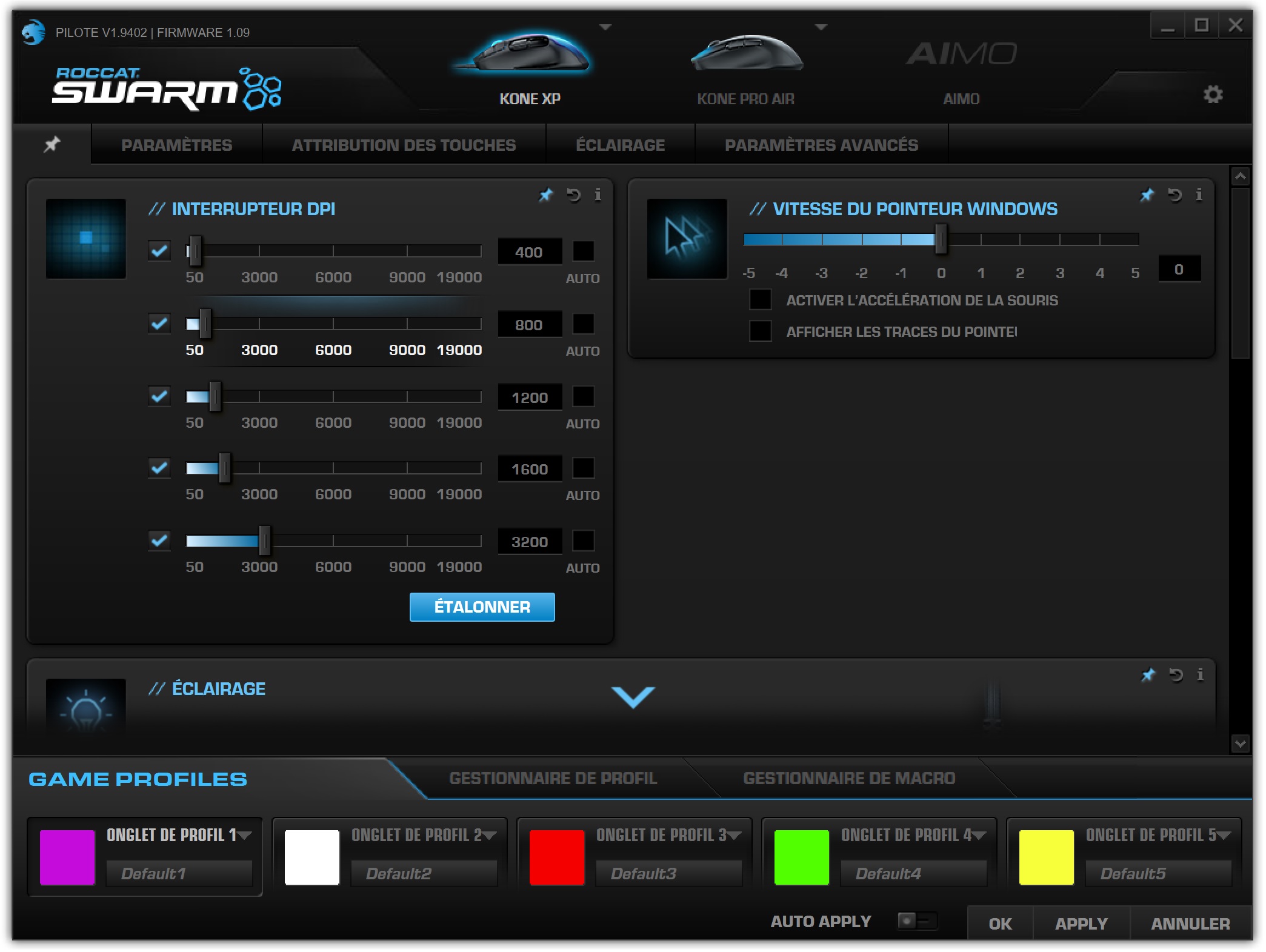Switch to the Éclairage tab

(x=620, y=145)
